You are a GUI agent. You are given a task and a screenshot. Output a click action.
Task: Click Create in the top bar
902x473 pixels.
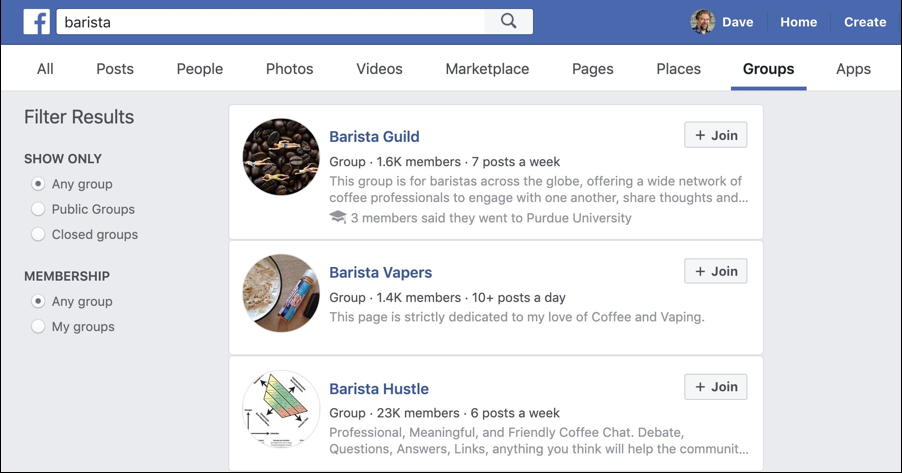pos(865,22)
